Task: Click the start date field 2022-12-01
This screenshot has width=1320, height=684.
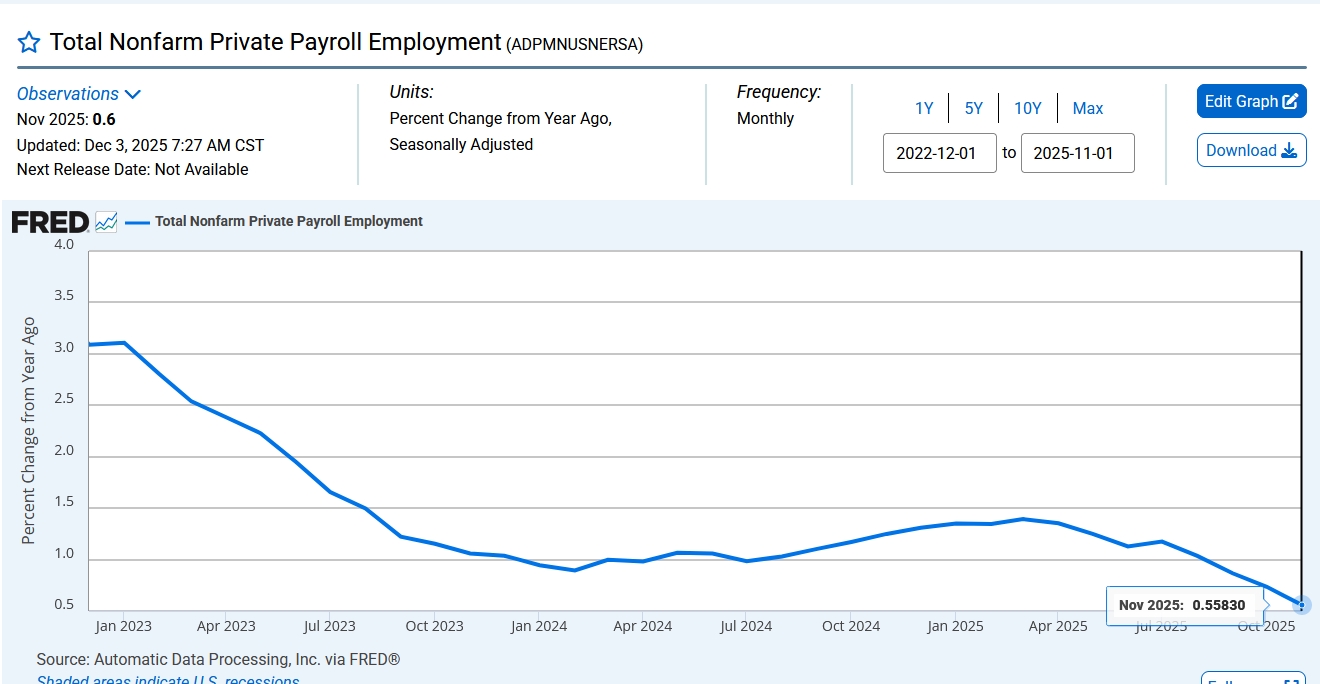Action: pyautogui.click(x=939, y=153)
